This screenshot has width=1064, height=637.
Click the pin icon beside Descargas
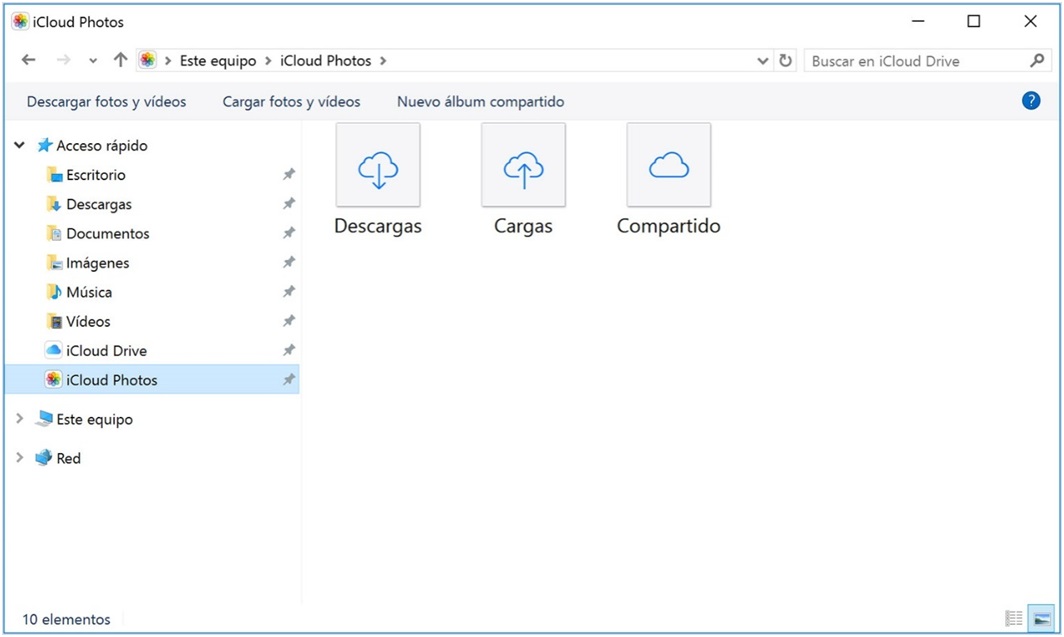[x=289, y=204]
